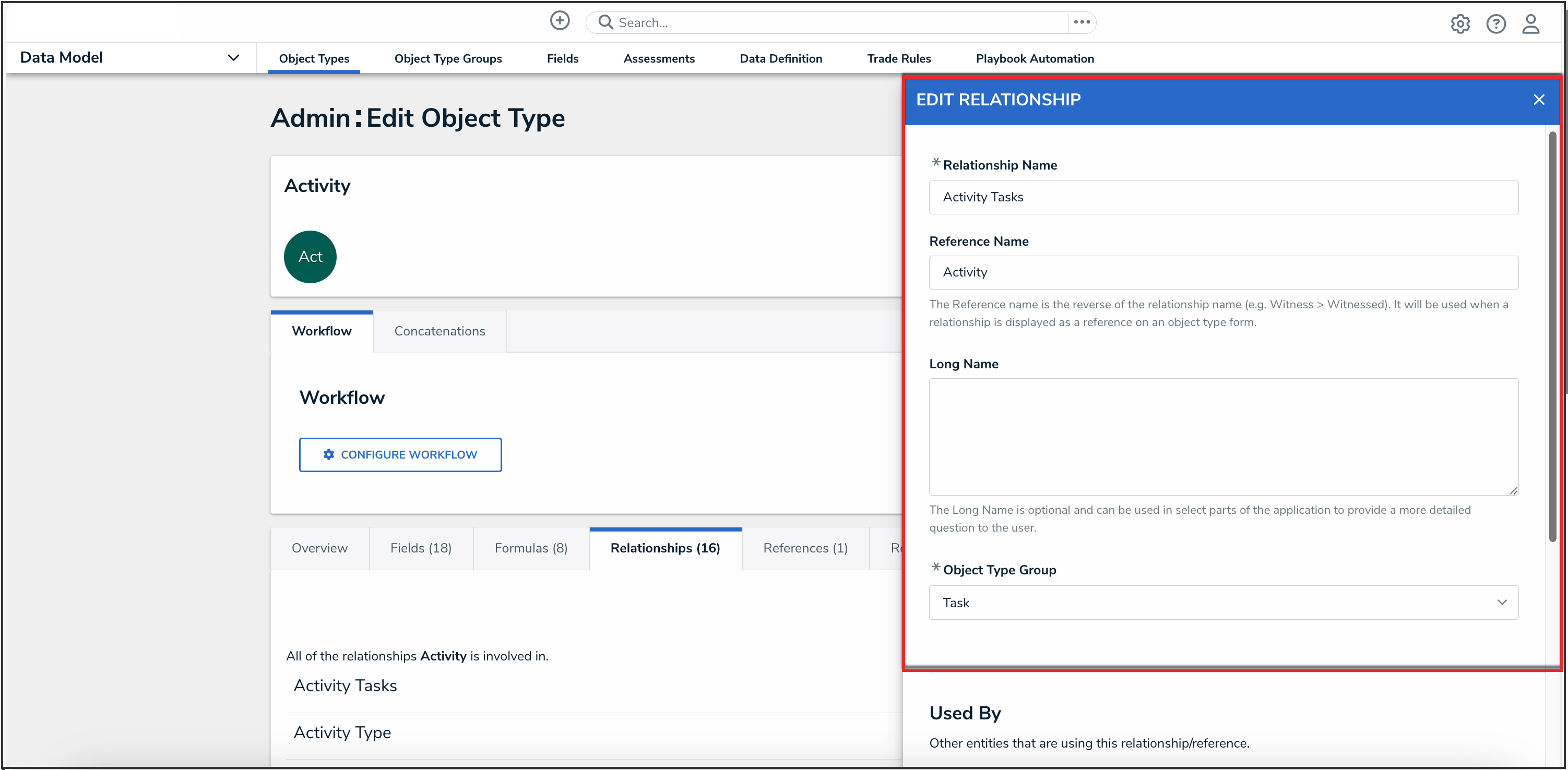Click inside the Long Name textarea
The image size is (1568, 770).
(x=1223, y=436)
